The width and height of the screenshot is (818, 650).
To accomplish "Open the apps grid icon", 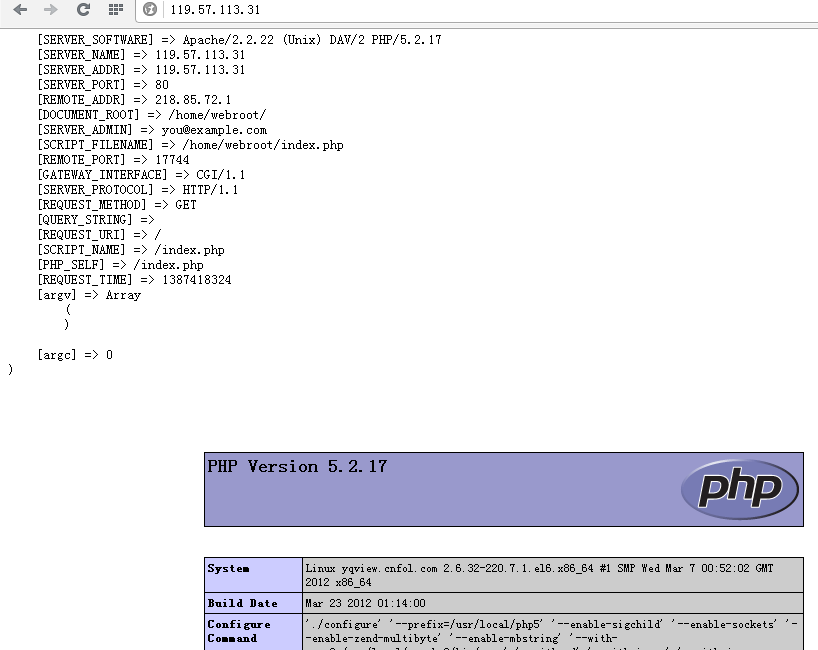I will click(116, 9).
